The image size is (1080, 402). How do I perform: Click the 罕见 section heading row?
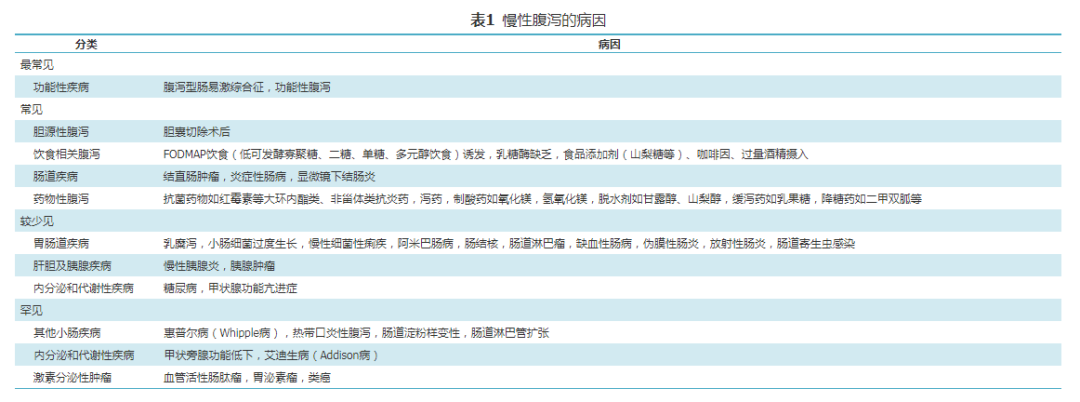[32, 310]
